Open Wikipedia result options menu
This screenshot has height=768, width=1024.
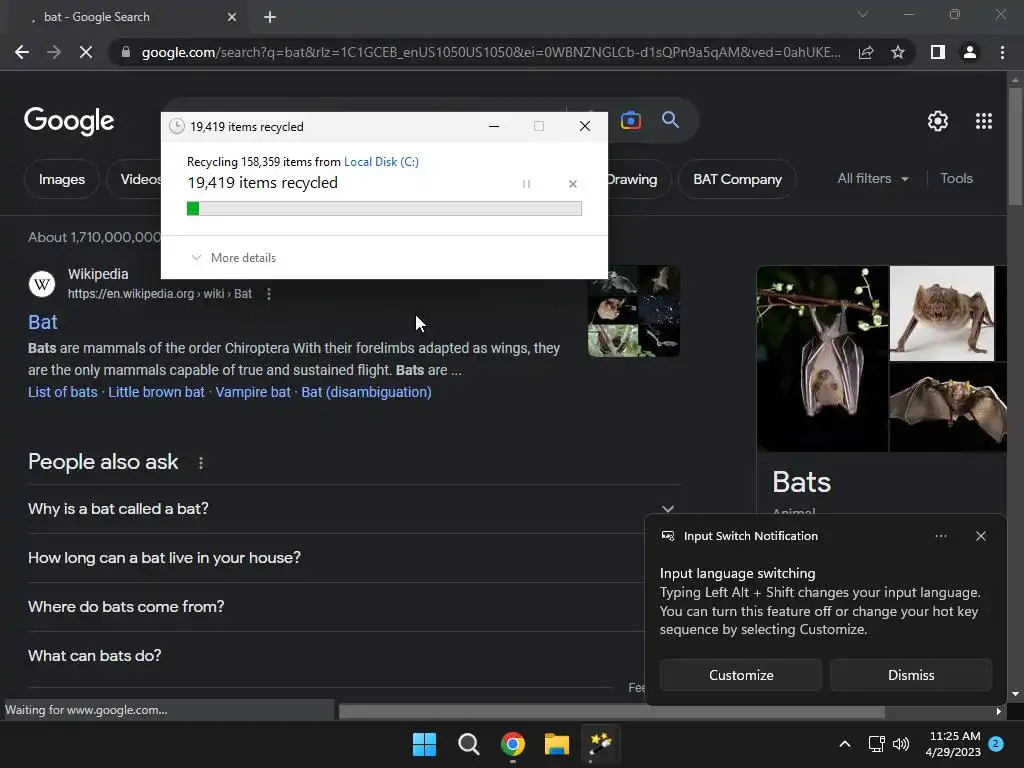[x=268, y=294]
